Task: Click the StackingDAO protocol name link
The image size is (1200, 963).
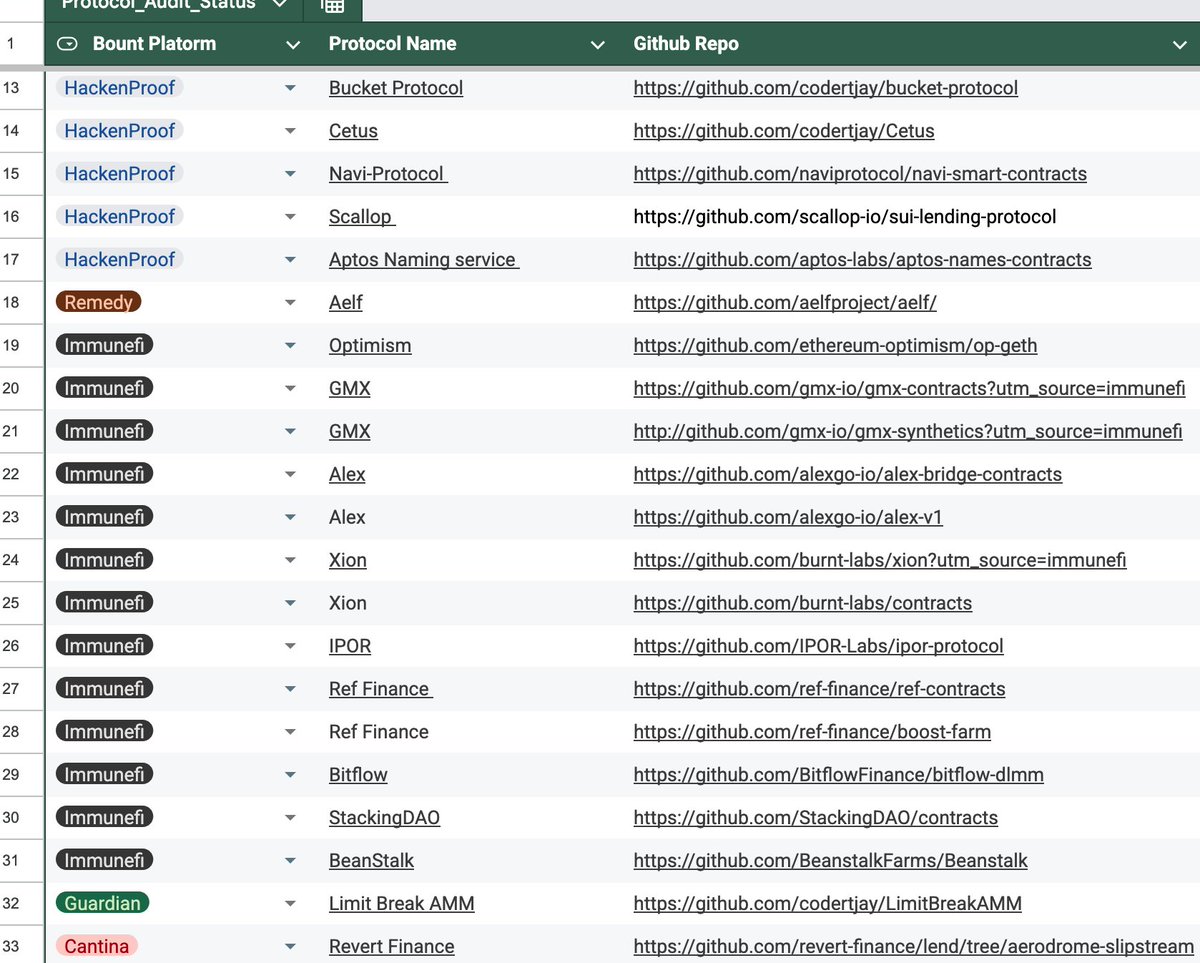Action: 384,819
